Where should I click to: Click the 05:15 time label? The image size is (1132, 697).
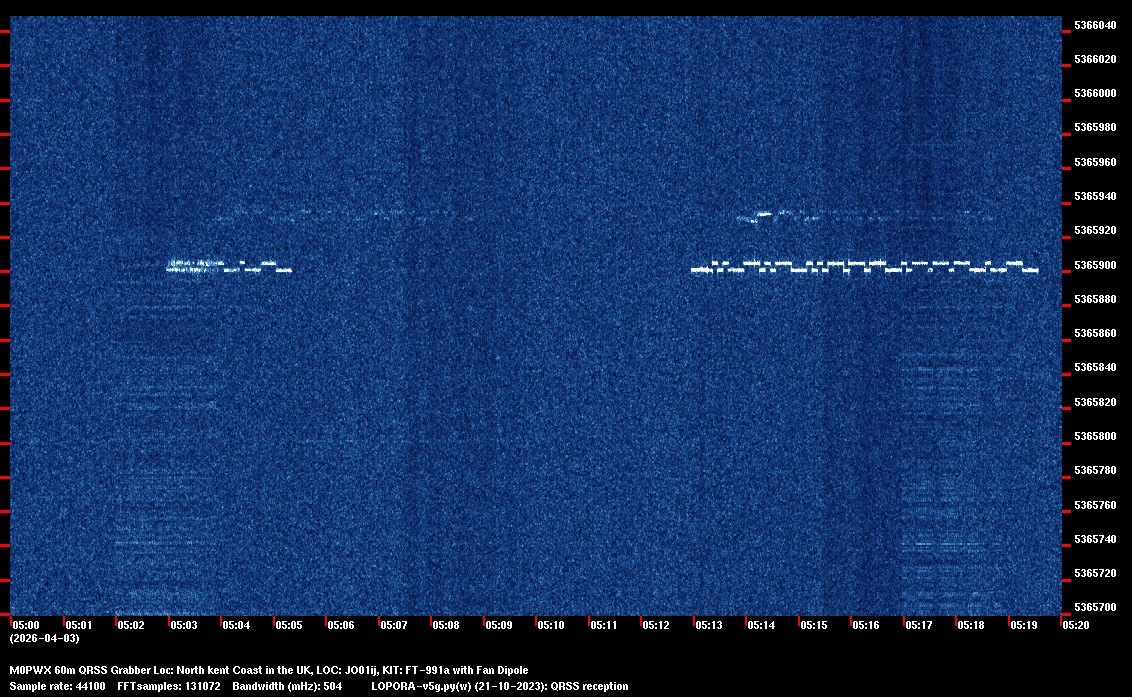814,625
